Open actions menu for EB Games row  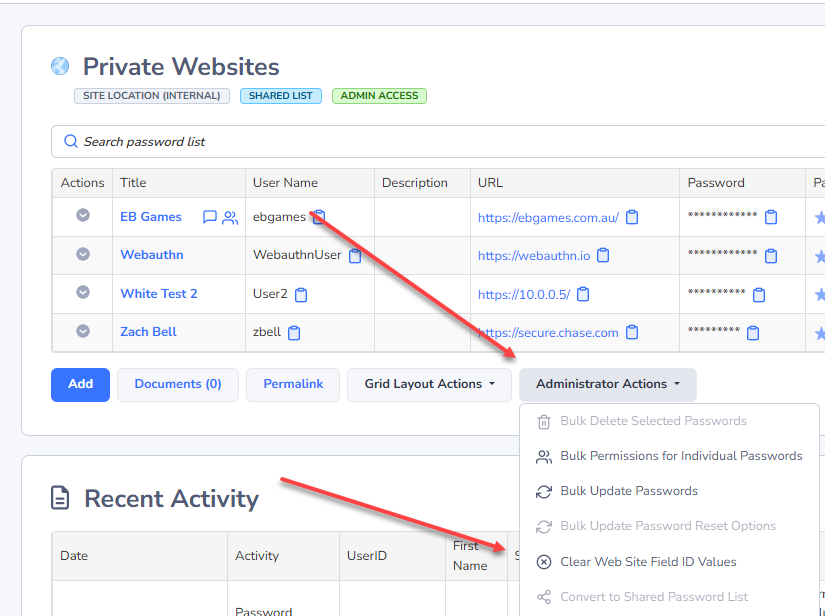point(83,215)
